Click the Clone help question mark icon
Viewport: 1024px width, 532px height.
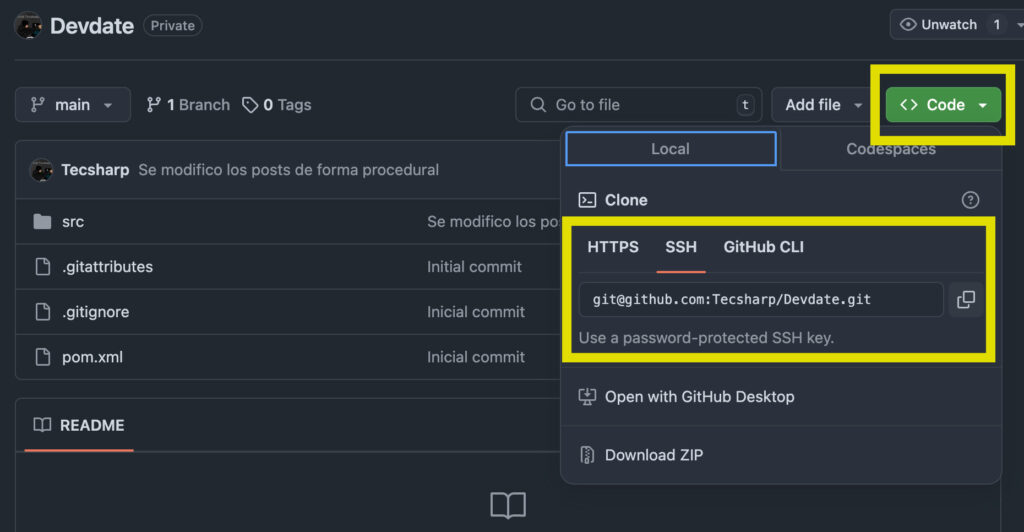coord(970,200)
